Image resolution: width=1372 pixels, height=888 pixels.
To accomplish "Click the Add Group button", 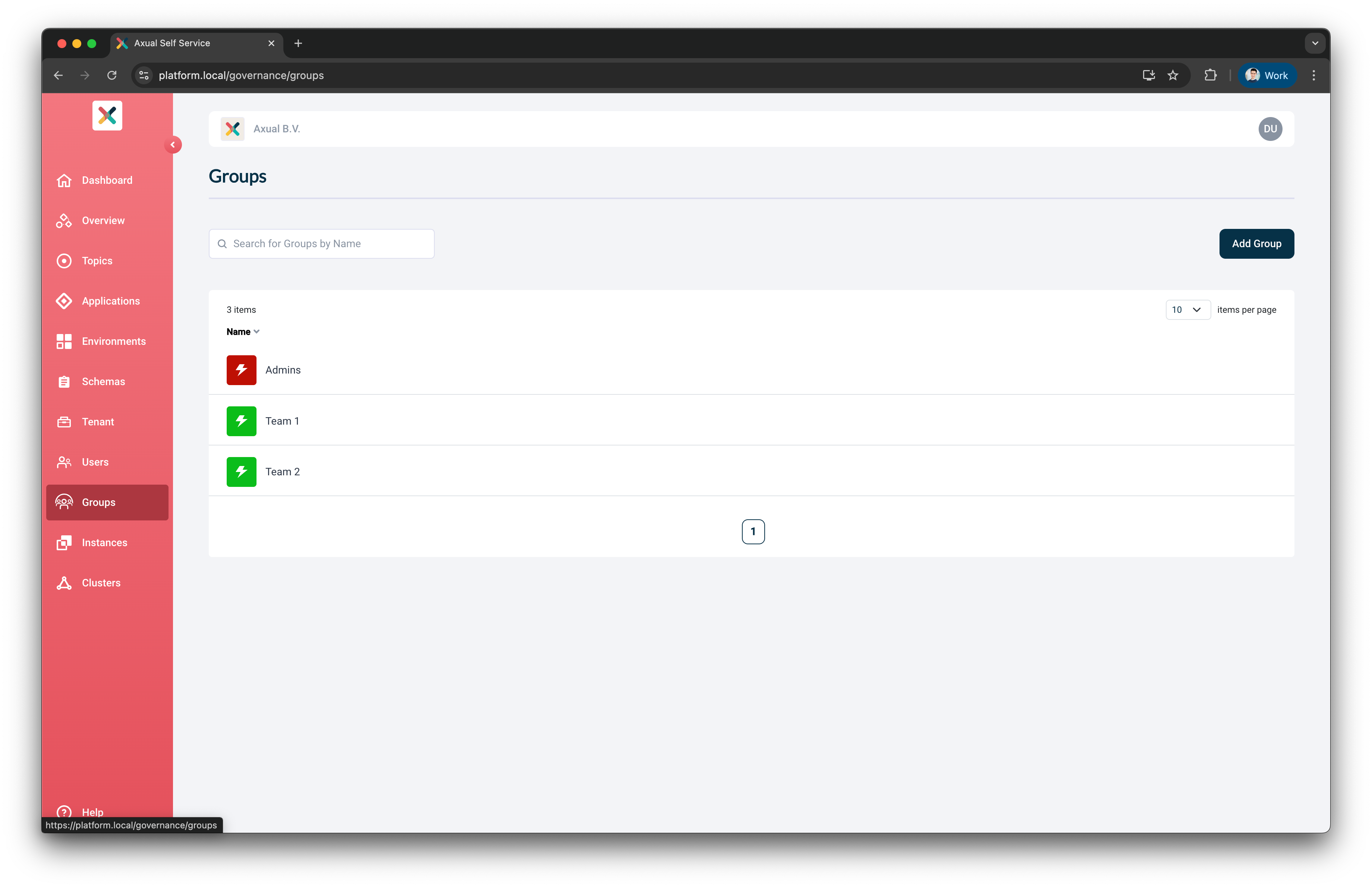I will pos(1256,244).
